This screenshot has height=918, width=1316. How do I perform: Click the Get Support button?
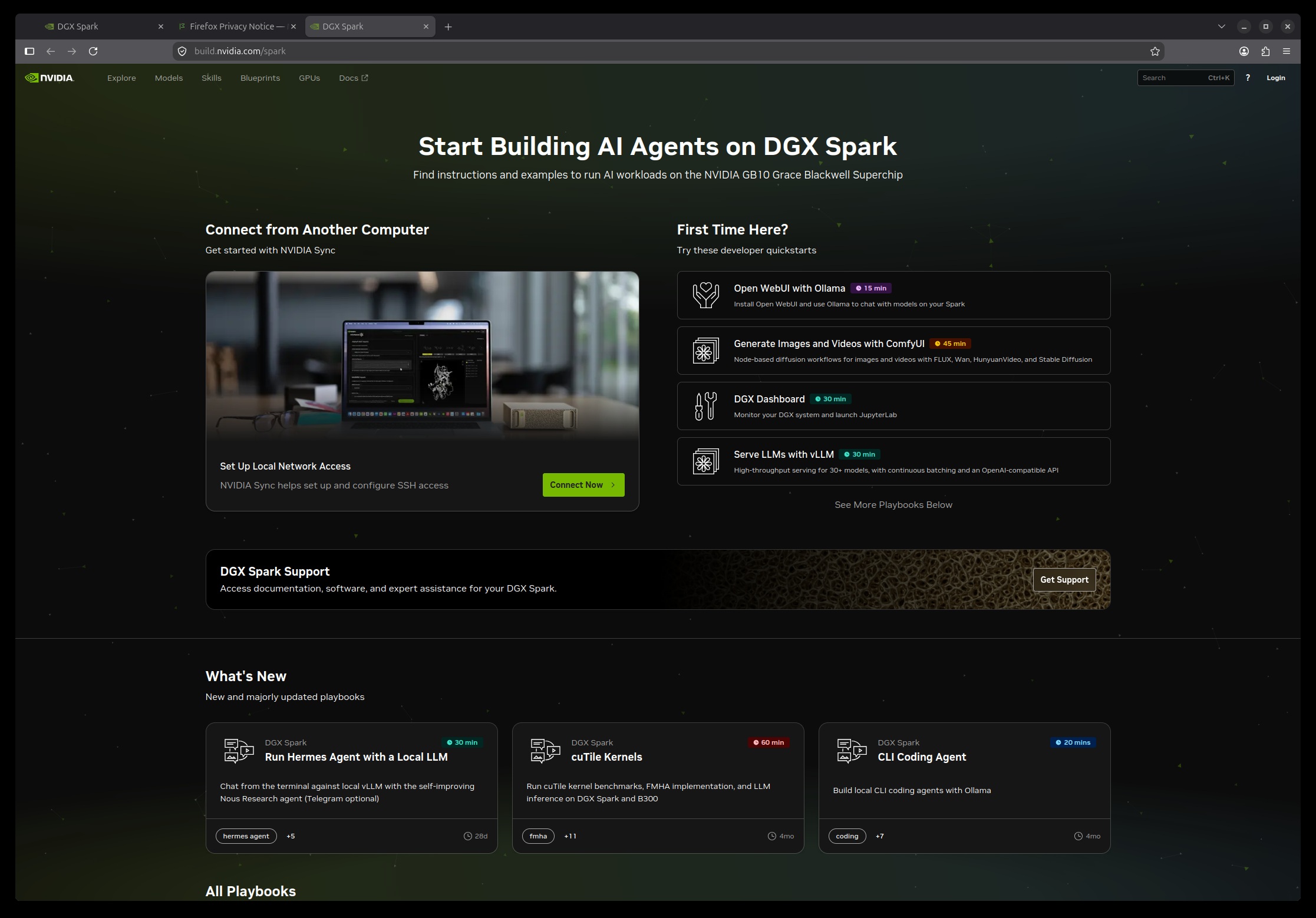click(1064, 580)
